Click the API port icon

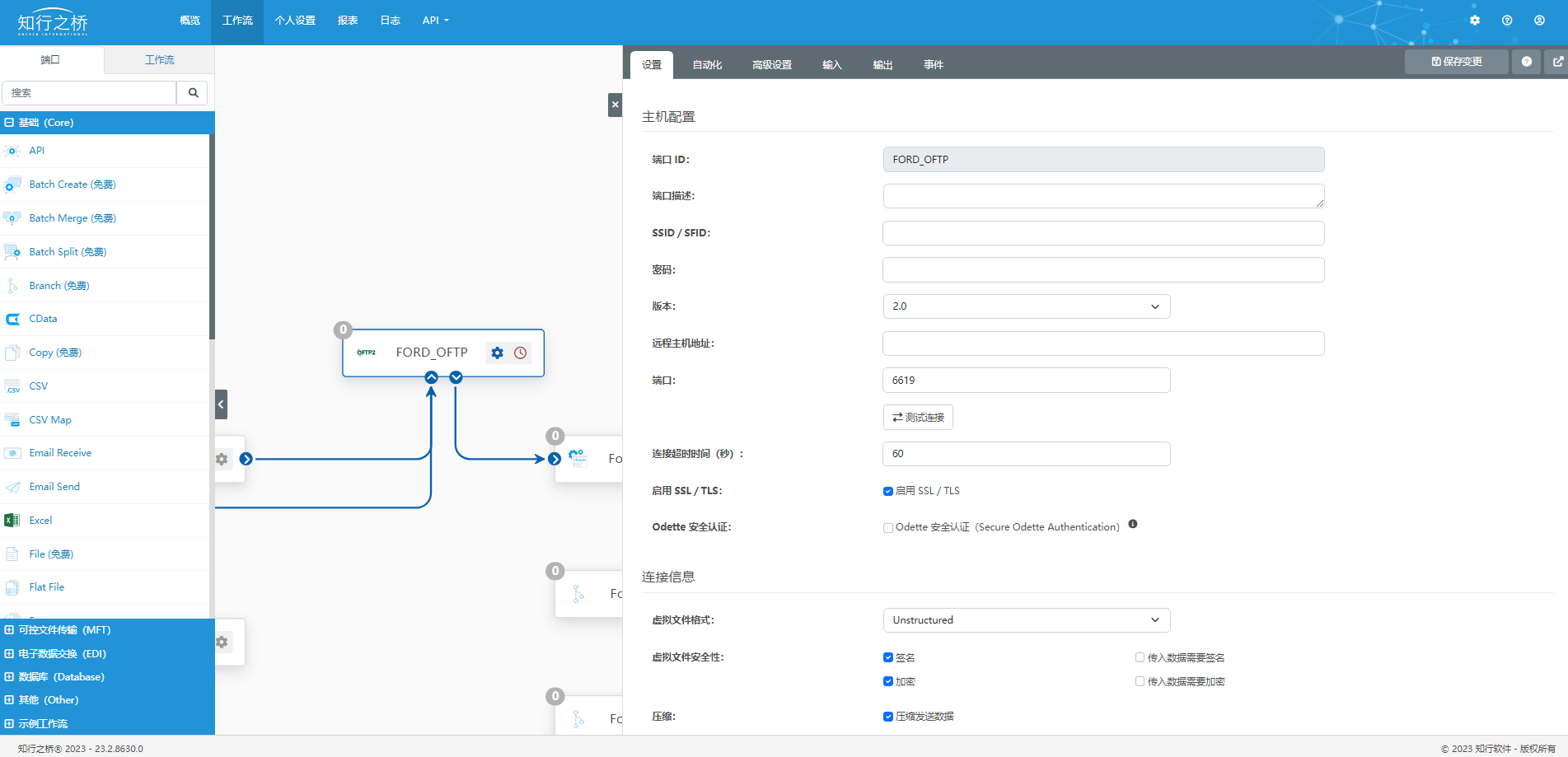click(x=12, y=151)
